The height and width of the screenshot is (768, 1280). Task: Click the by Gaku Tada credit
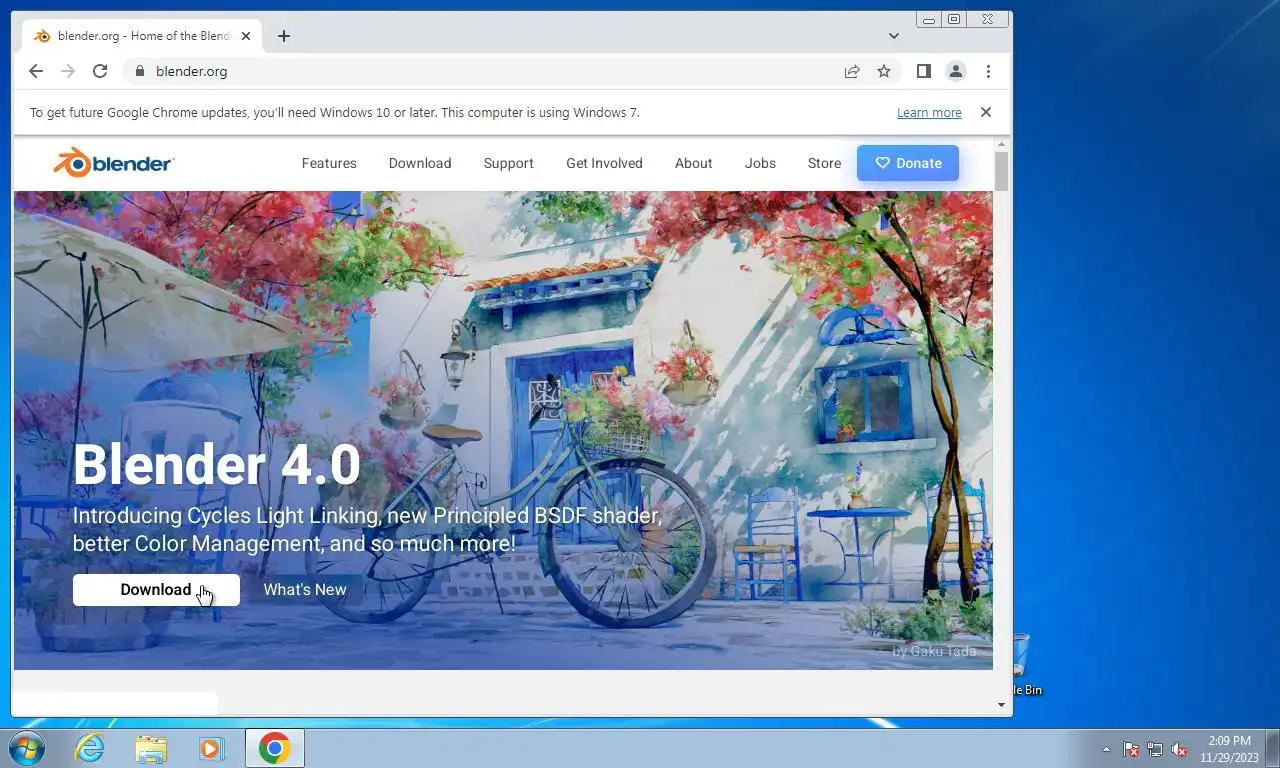(934, 651)
